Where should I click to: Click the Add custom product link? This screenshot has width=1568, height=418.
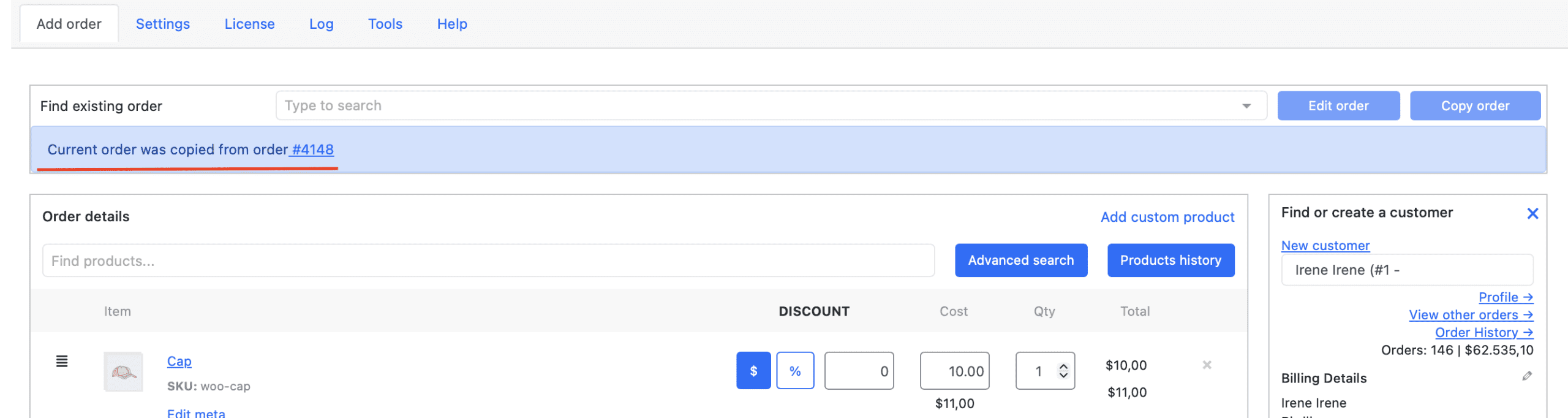(x=1167, y=217)
